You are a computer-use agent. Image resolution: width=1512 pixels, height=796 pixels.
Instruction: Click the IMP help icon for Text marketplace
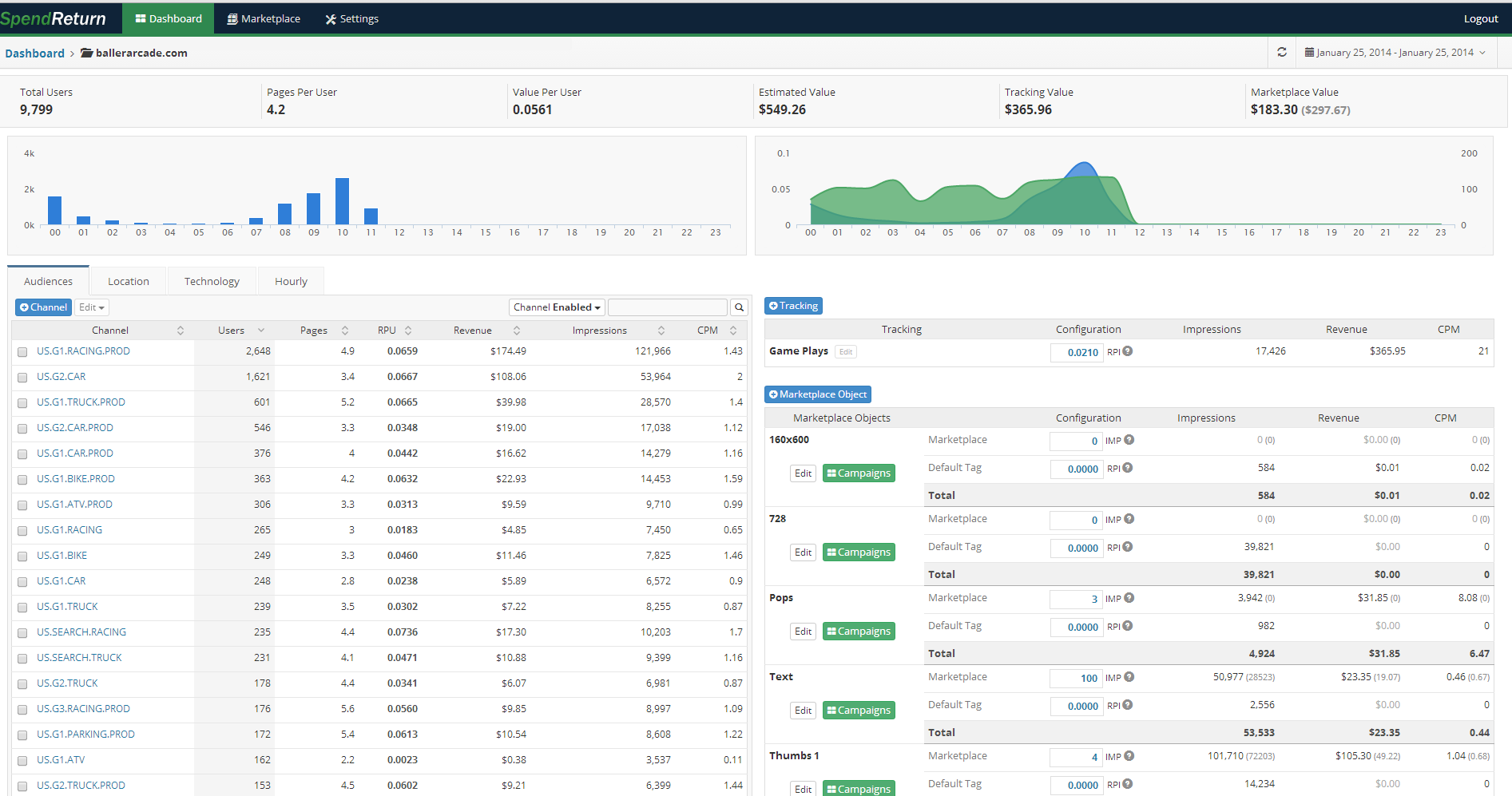[1129, 676]
